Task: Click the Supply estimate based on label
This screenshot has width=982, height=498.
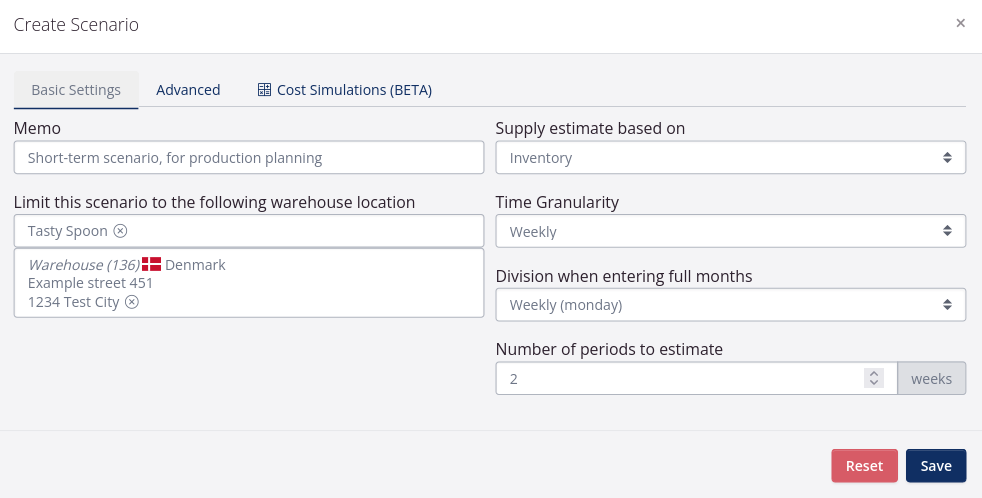Action: pyautogui.click(x=590, y=128)
